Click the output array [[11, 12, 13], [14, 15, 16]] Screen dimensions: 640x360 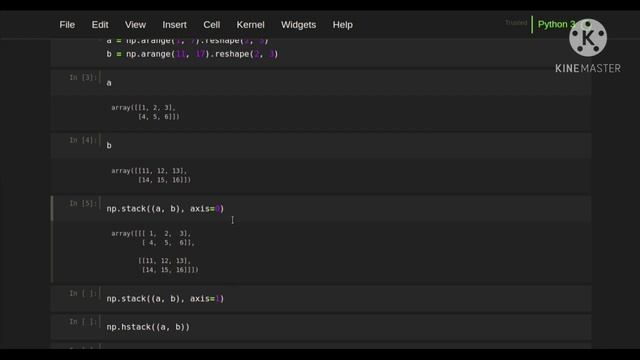(x=151, y=175)
